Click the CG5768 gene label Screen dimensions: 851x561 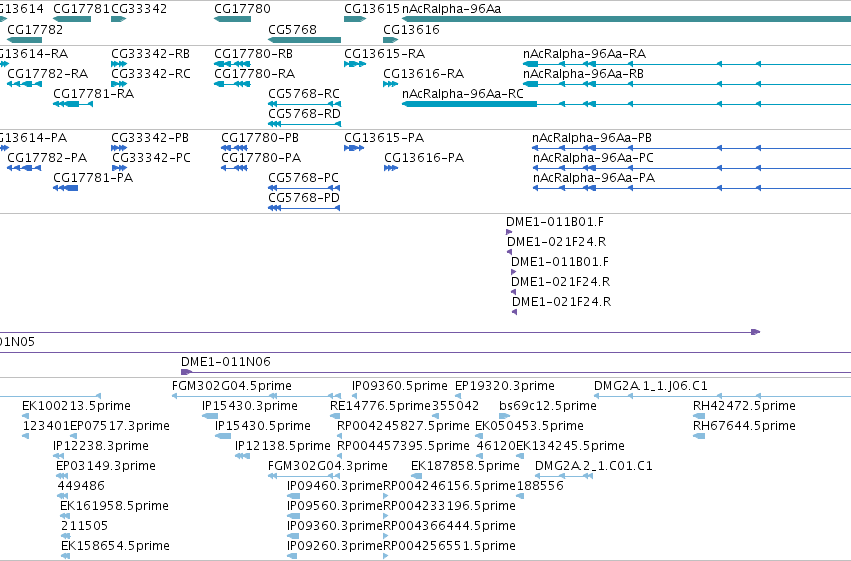point(292,29)
